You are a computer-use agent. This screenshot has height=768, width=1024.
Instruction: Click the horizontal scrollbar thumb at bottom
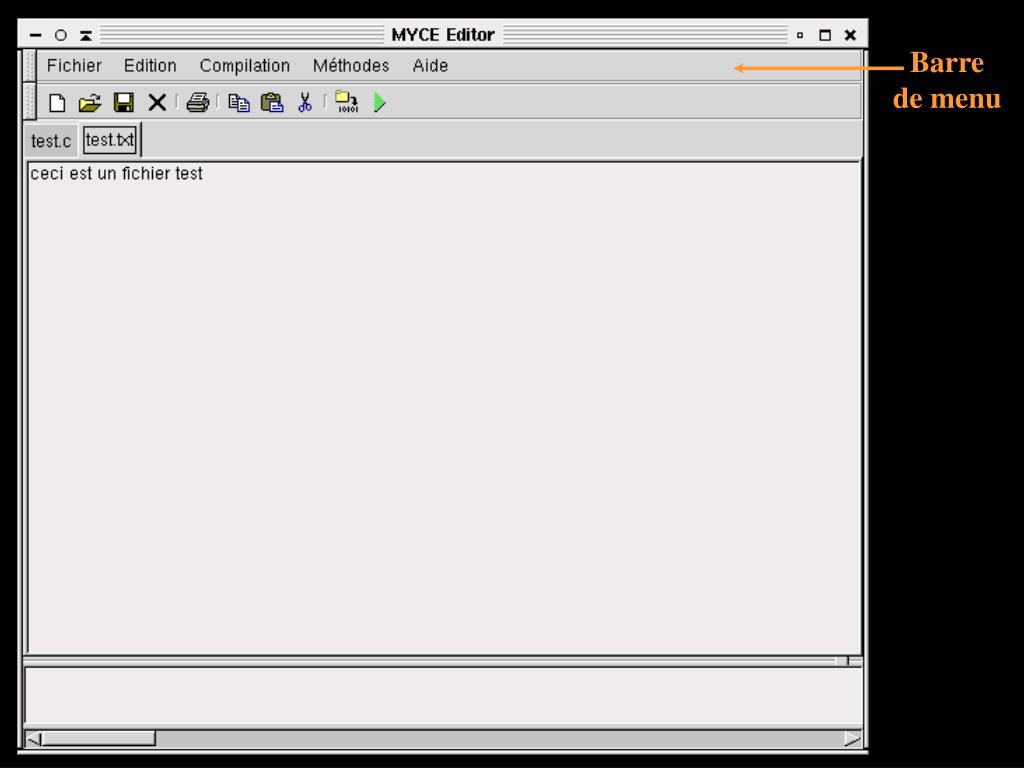[99, 739]
